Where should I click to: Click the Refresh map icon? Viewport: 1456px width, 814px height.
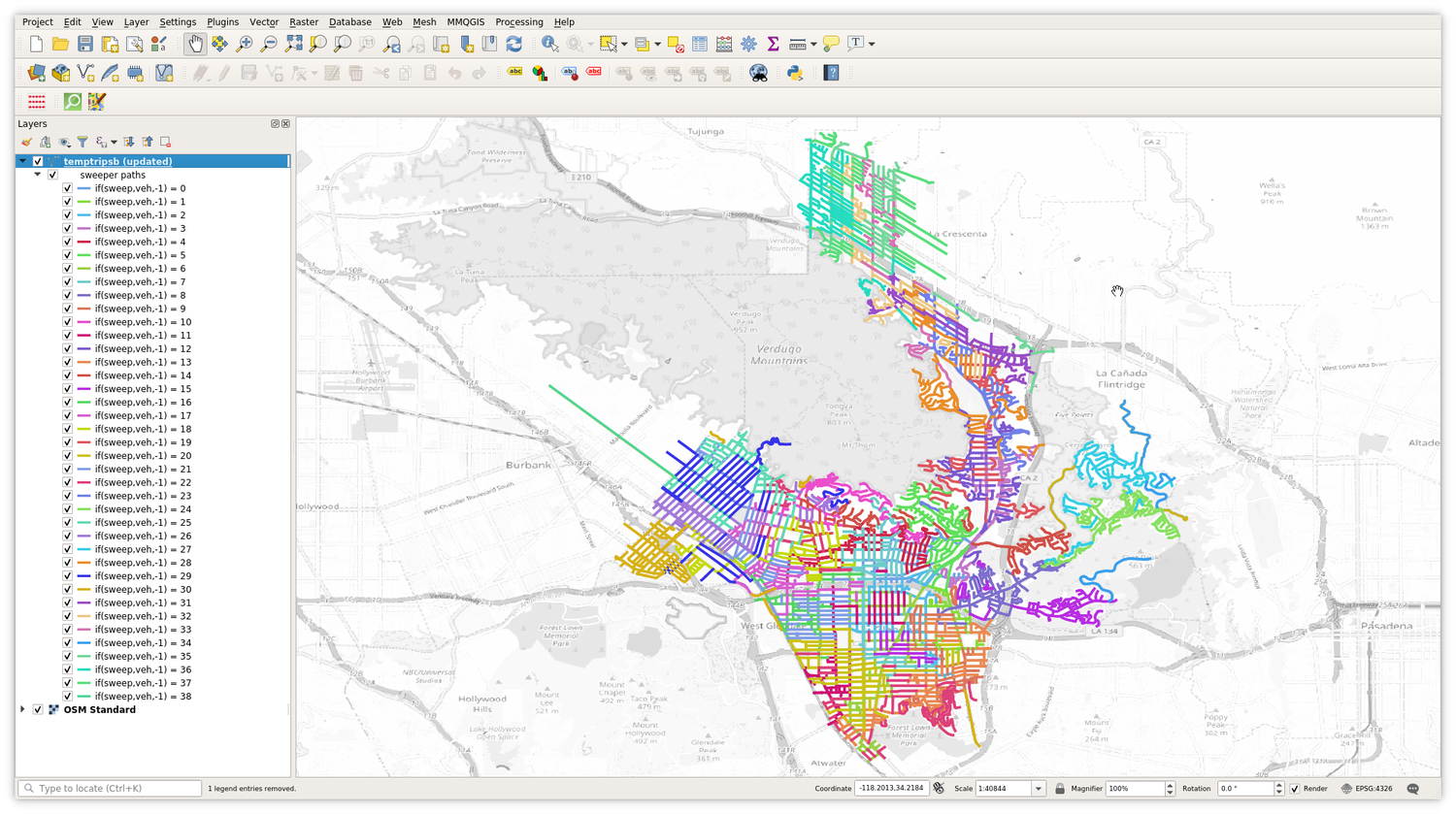[x=514, y=44]
